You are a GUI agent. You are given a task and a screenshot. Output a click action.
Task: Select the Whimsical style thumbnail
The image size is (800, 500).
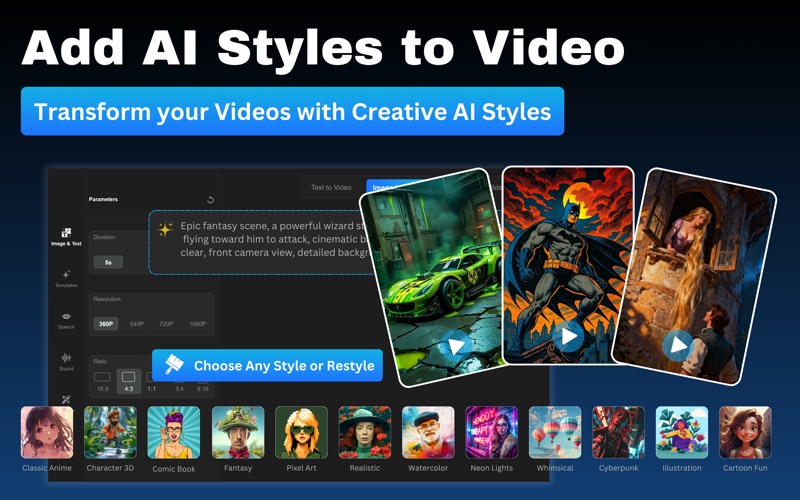(555, 433)
